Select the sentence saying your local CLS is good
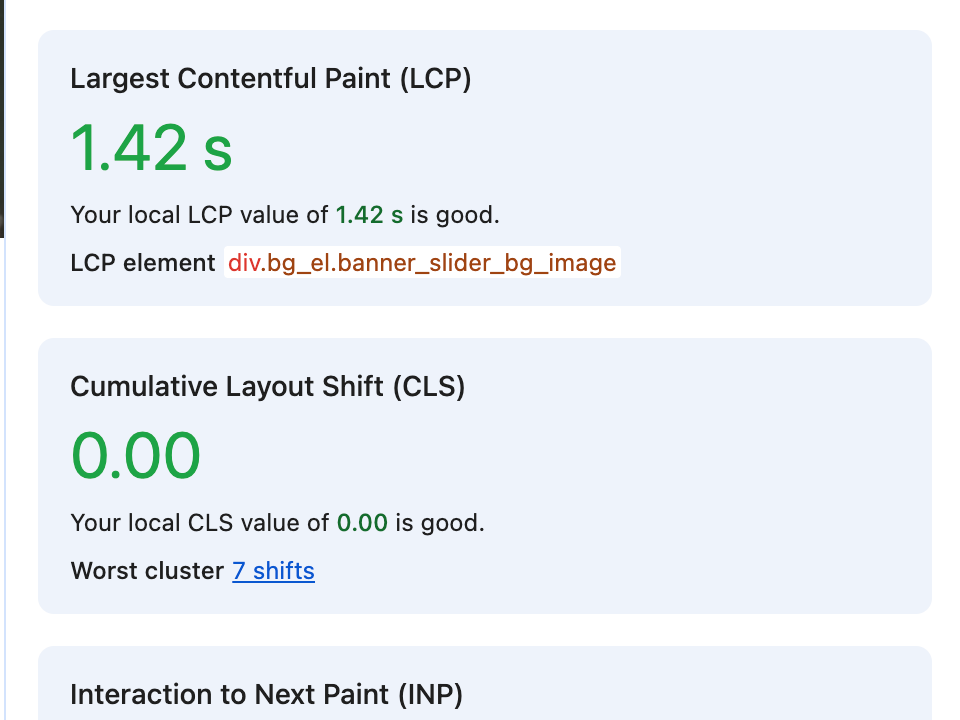Image resolution: width=960 pixels, height=720 pixels. (277, 522)
